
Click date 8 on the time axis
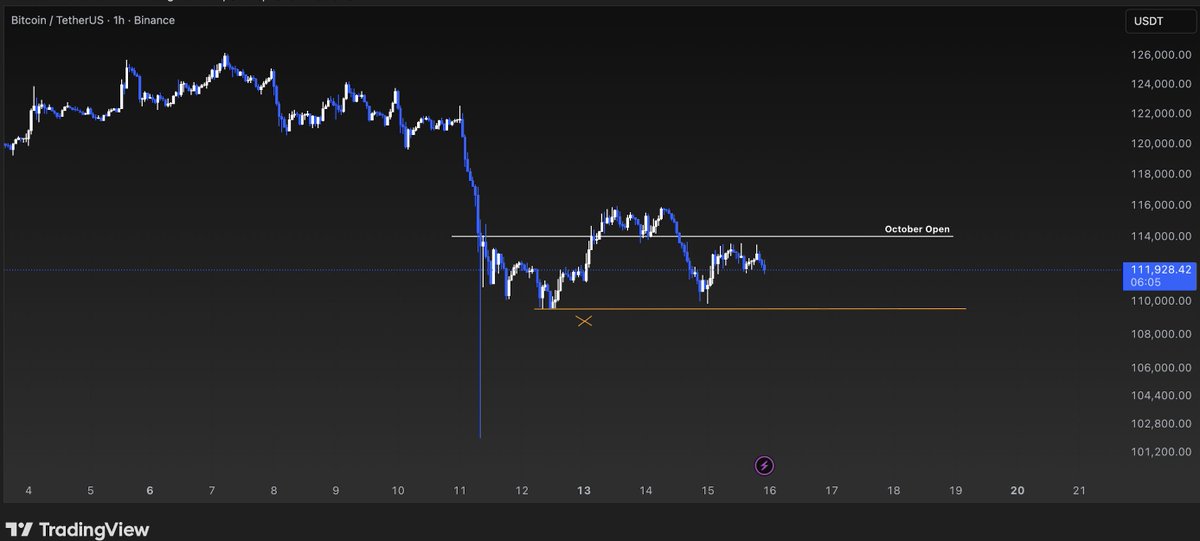[x=274, y=491]
